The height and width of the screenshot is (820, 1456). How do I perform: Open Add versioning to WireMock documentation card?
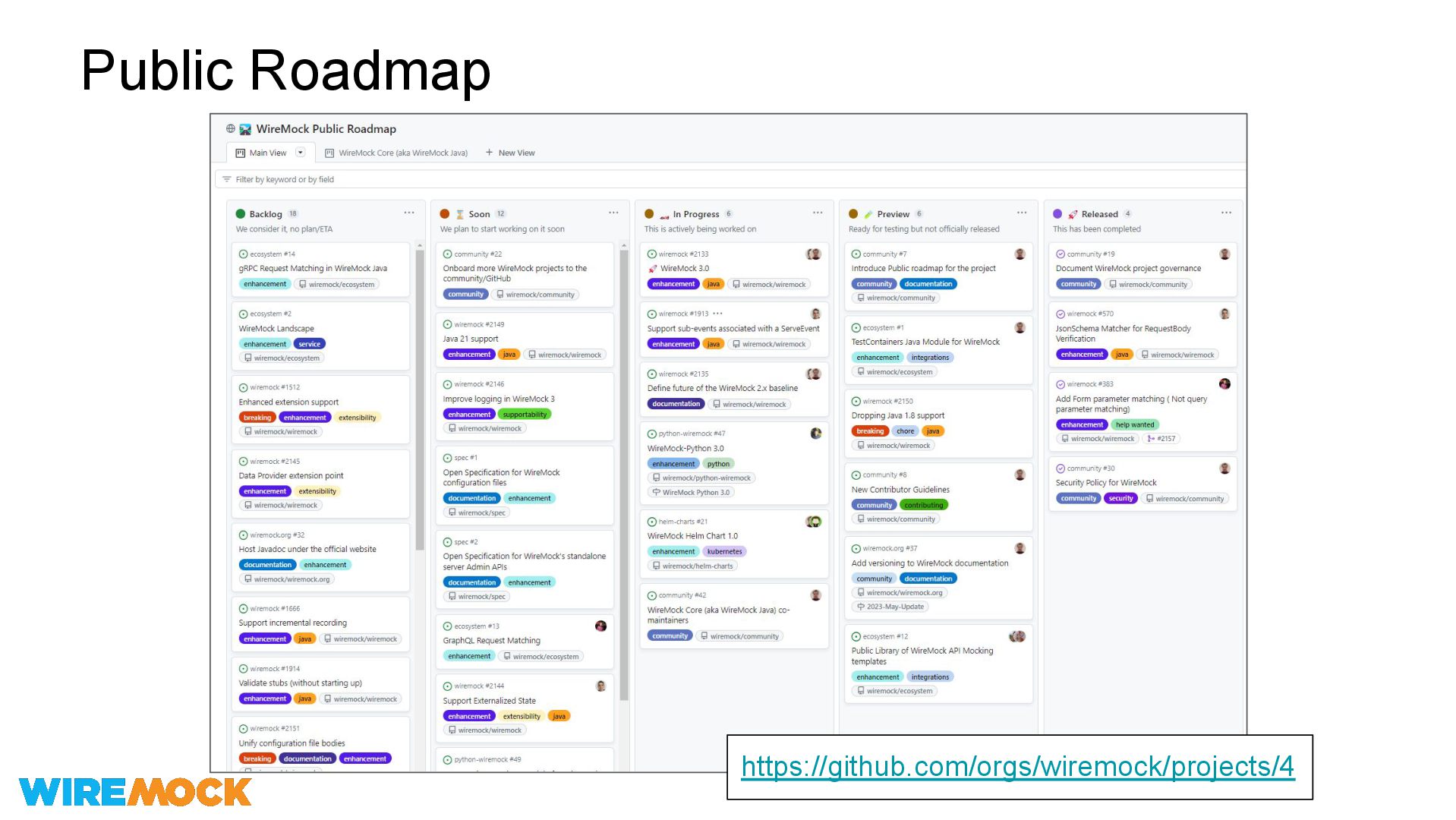click(x=930, y=563)
